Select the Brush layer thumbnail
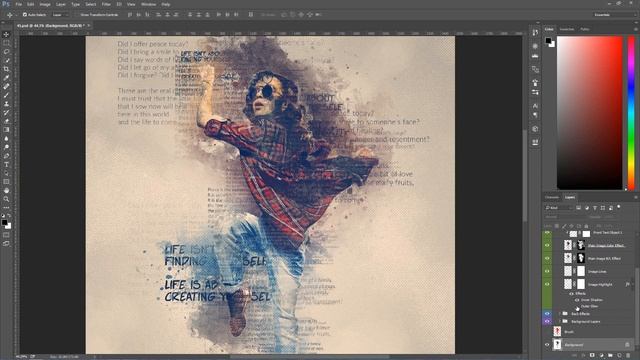The image size is (640, 360). click(x=557, y=332)
